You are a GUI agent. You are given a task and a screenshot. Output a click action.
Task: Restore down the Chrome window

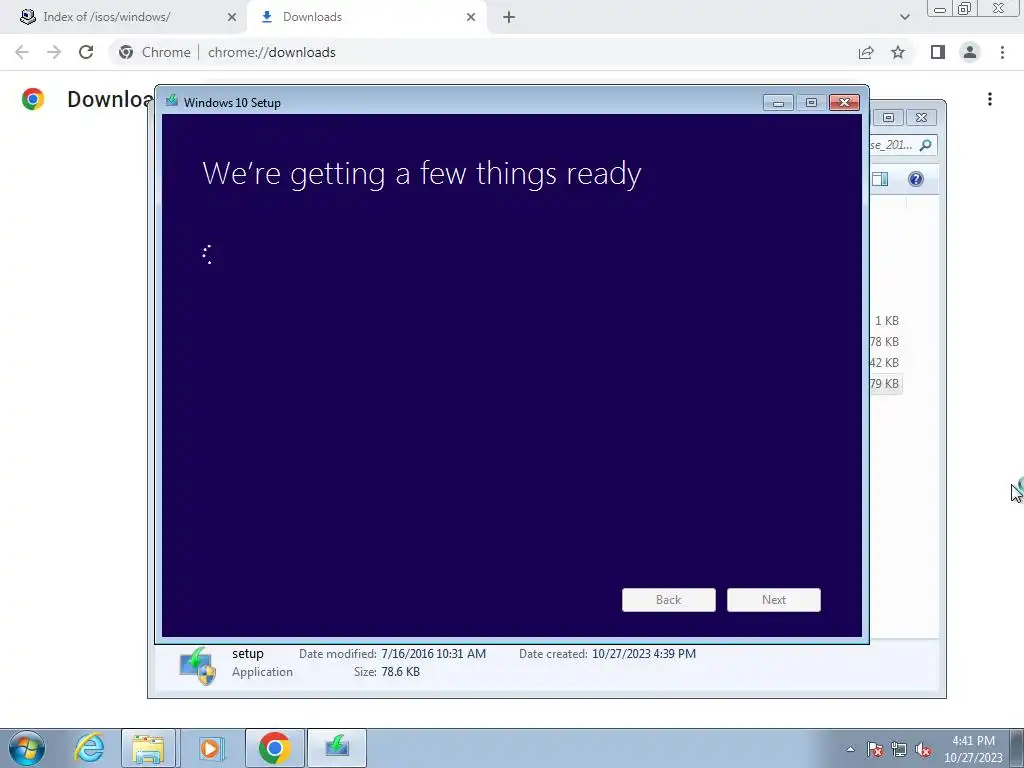tap(965, 8)
